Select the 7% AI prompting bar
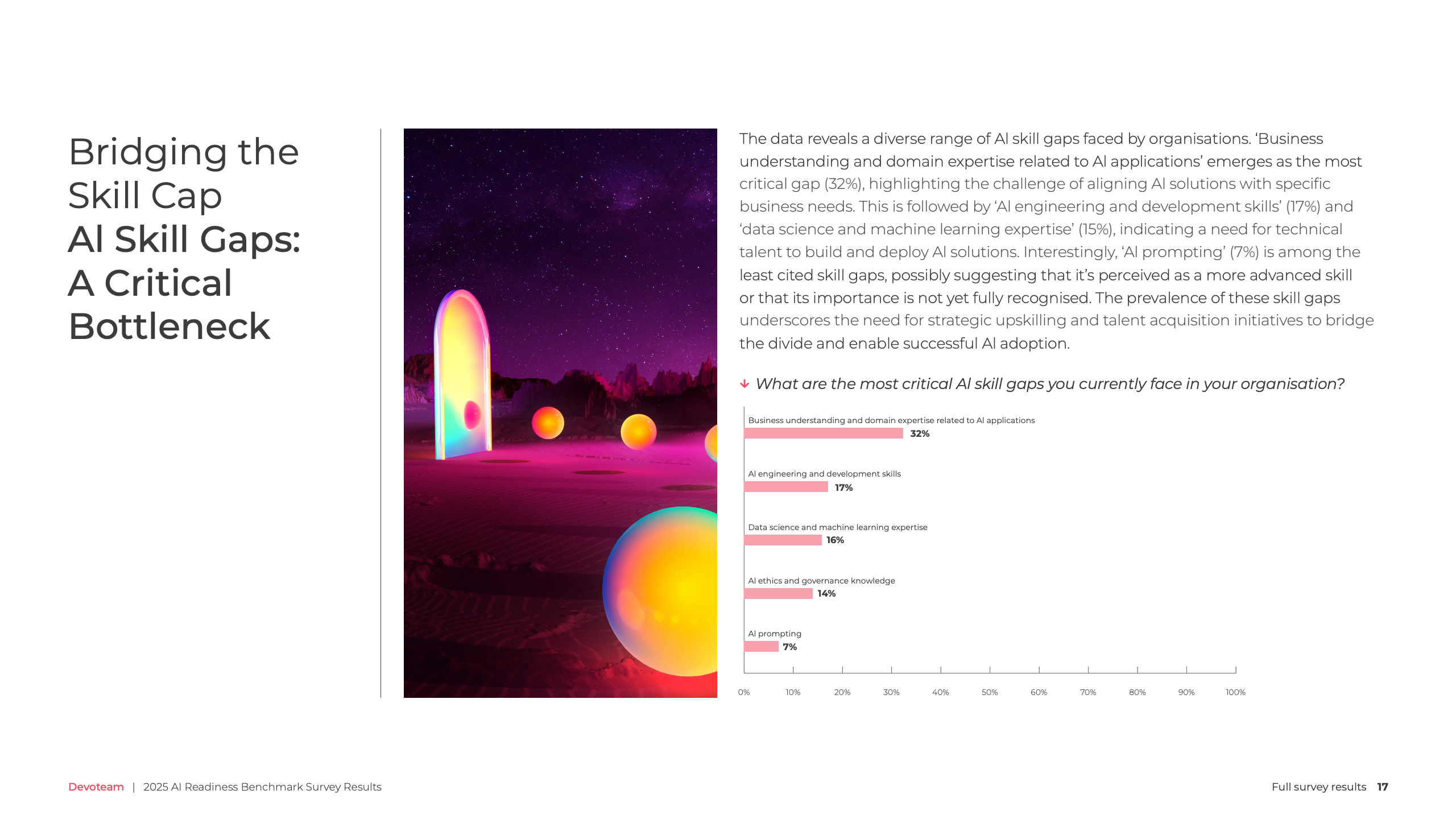1456x819 pixels. coord(761,647)
